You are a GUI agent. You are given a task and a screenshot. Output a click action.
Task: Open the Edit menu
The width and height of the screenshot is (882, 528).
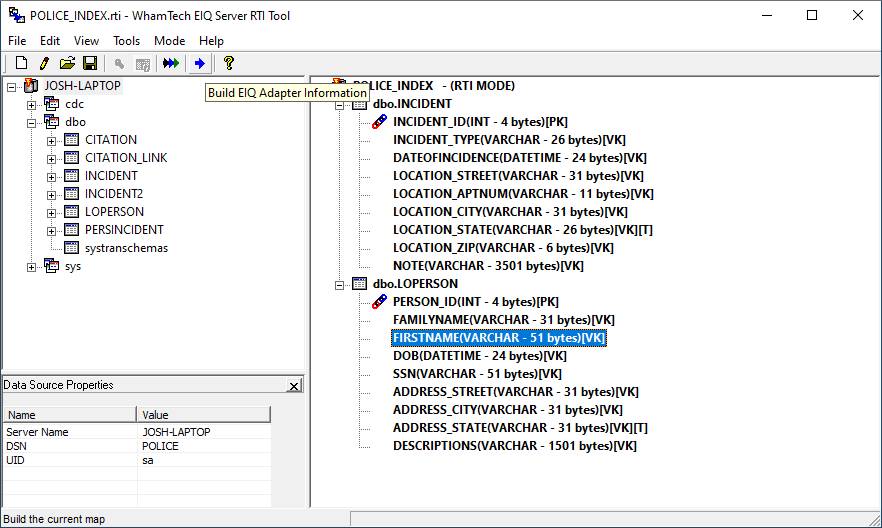click(50, 40)
